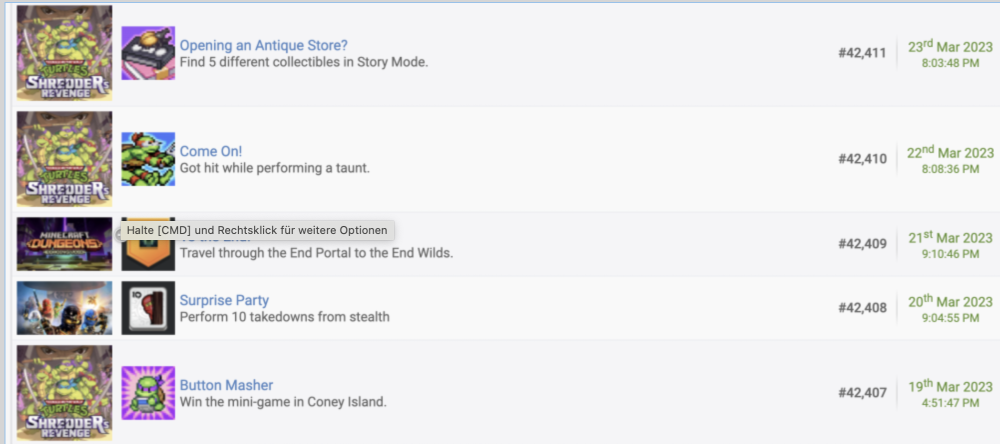
Task: Click the 20th Mar 2023 date
Action: [950, 301]
